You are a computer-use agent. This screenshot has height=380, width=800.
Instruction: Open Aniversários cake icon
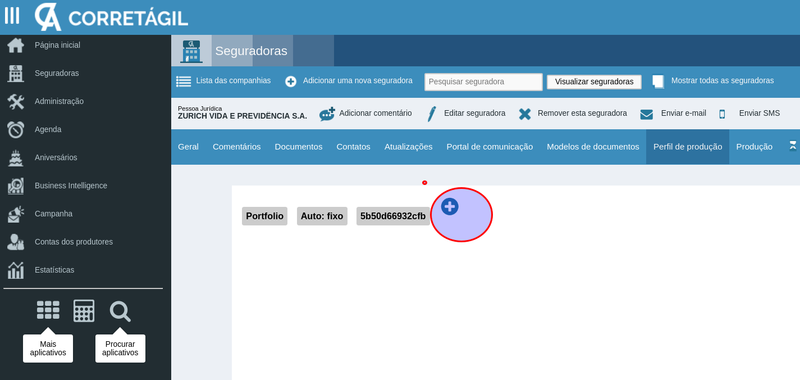pos(16,158)
